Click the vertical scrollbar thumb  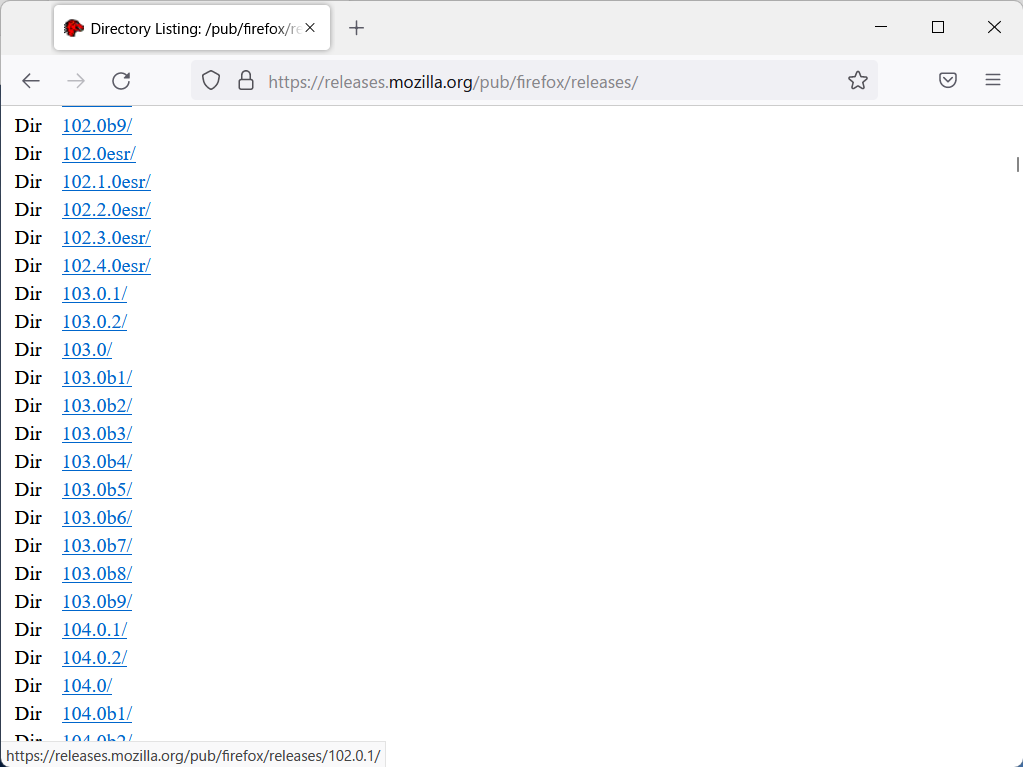(1017, 164)
